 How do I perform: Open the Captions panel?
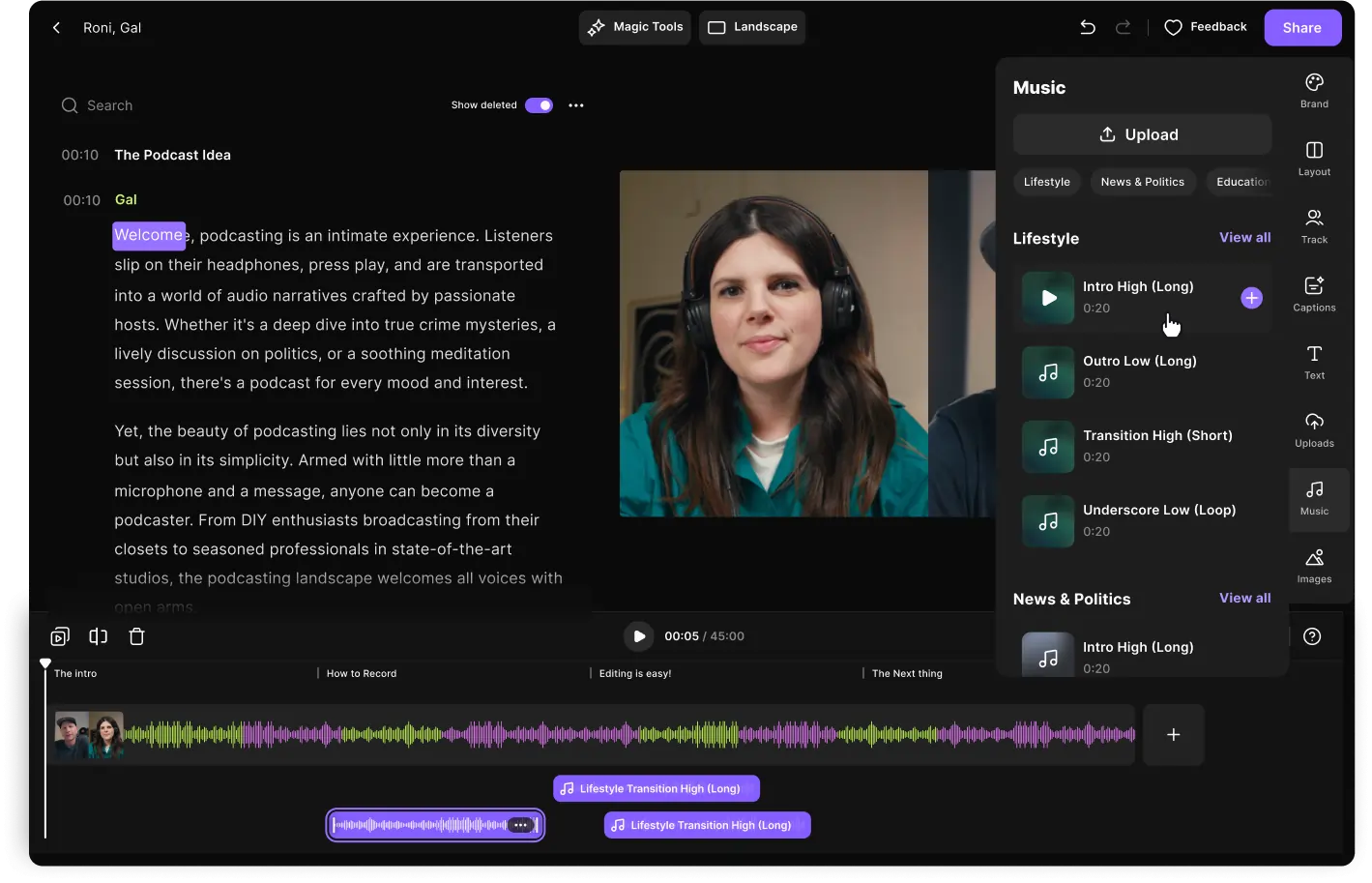coord(1314,293)
